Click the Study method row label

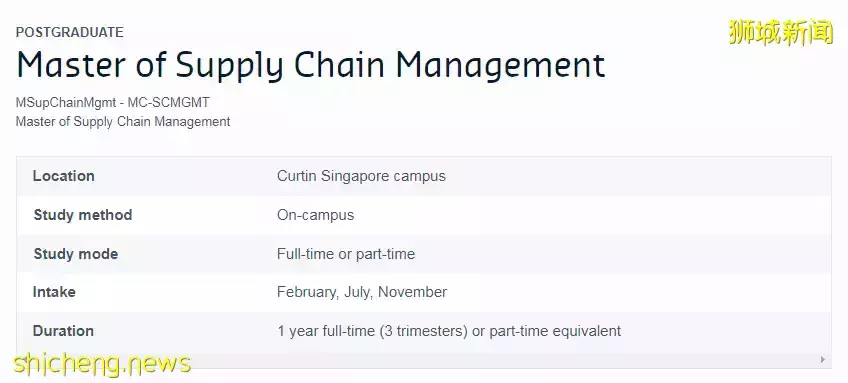coord(83,215)
